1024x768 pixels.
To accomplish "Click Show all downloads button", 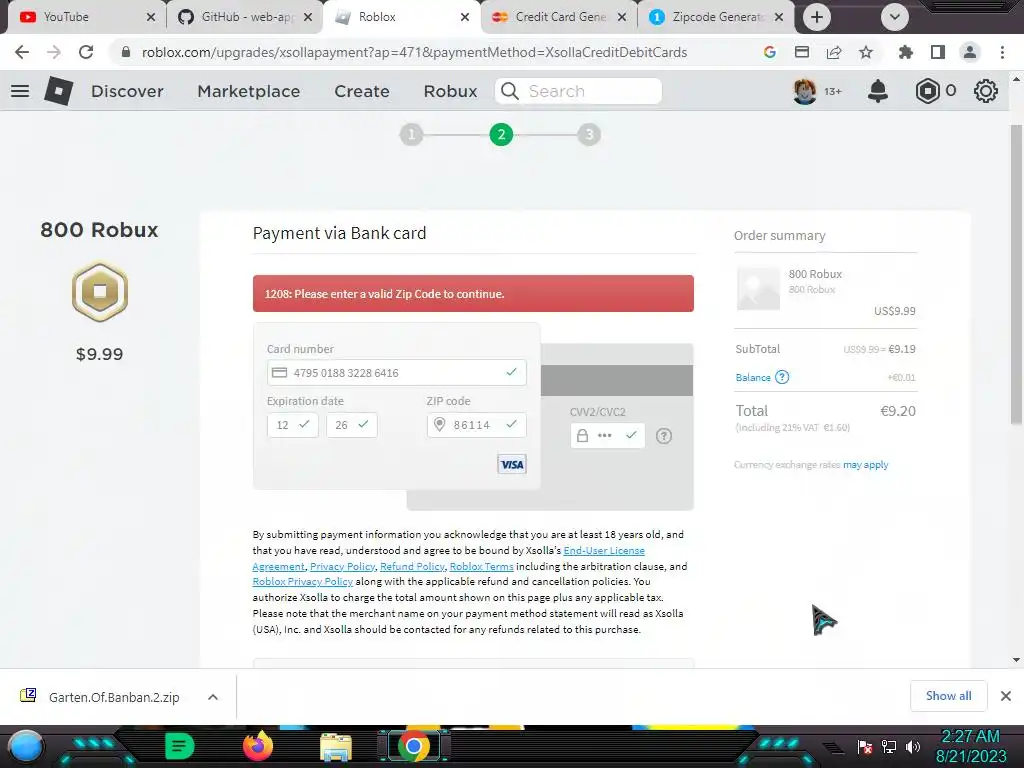I will pos(948,696).
